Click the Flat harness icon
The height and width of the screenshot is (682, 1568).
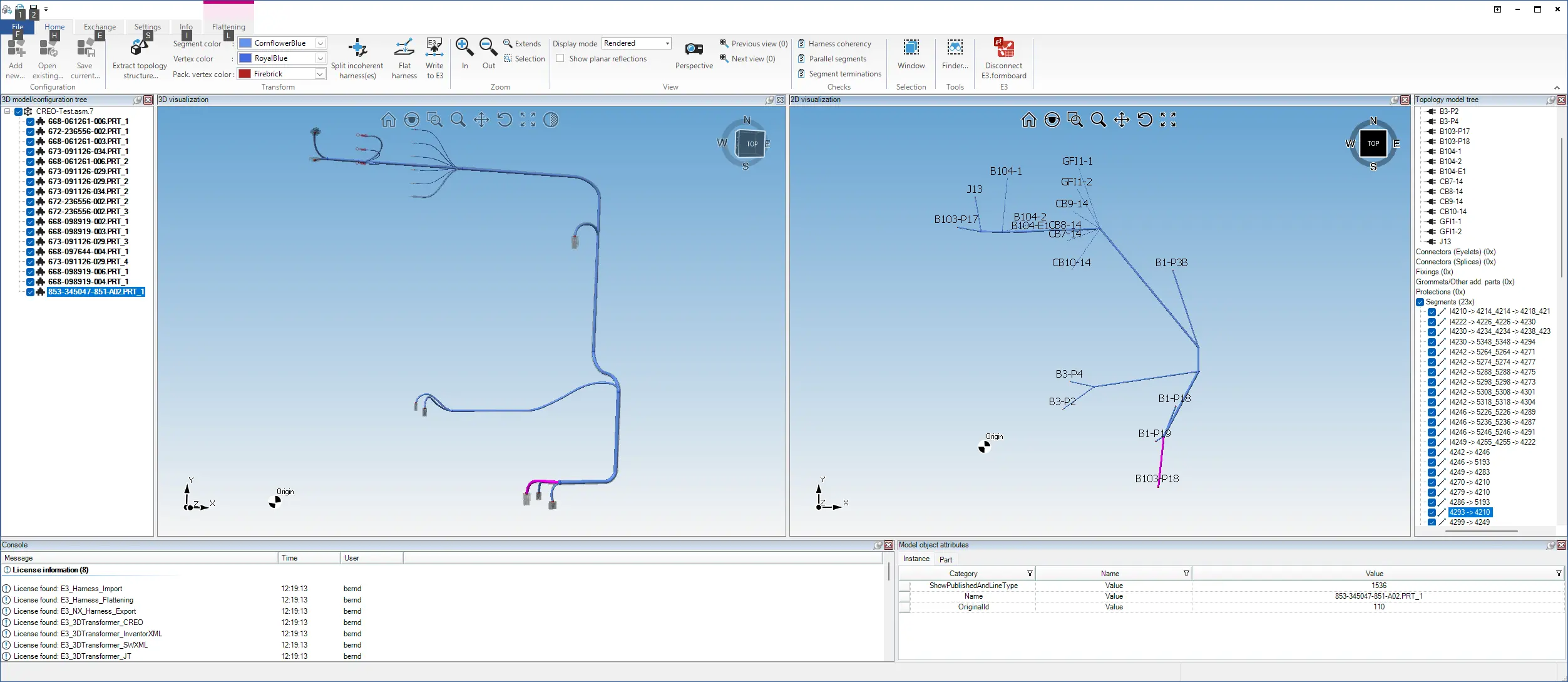click(404, 49)
